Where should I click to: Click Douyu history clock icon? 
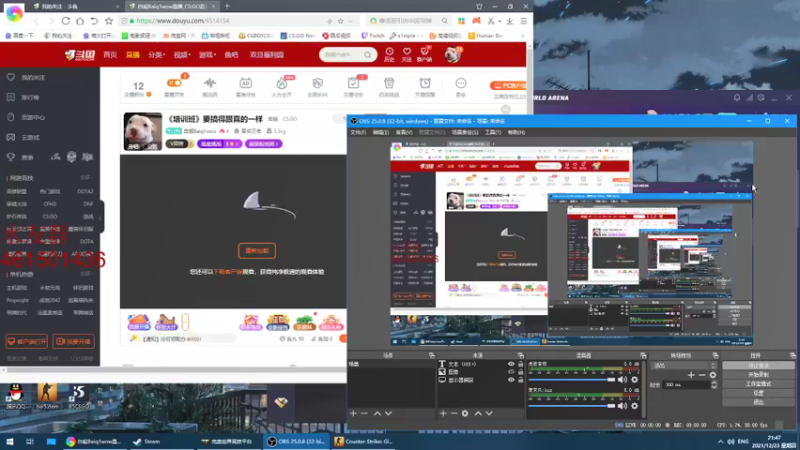(389, 52)
